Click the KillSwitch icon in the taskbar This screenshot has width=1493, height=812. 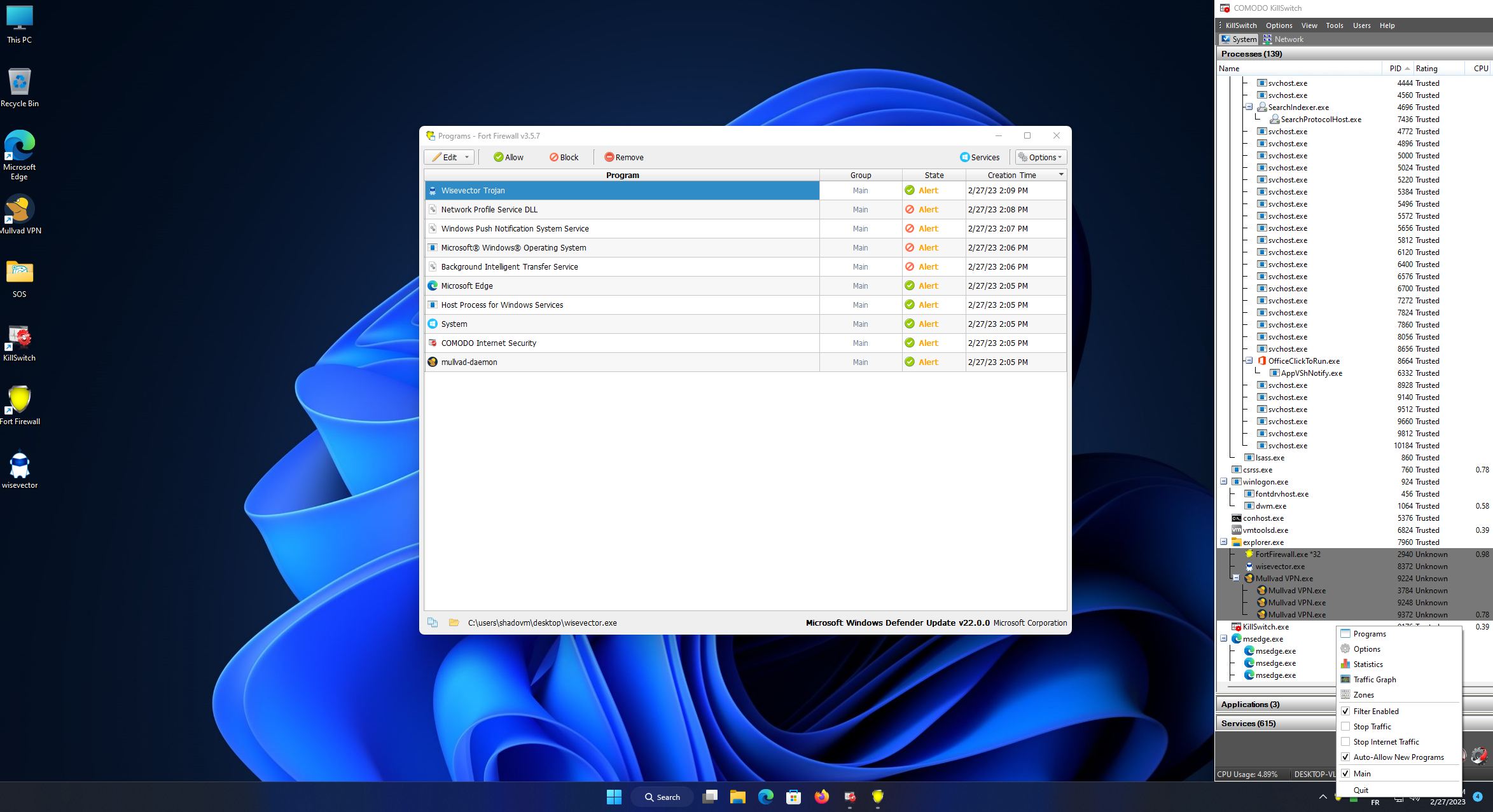[850, 797]
